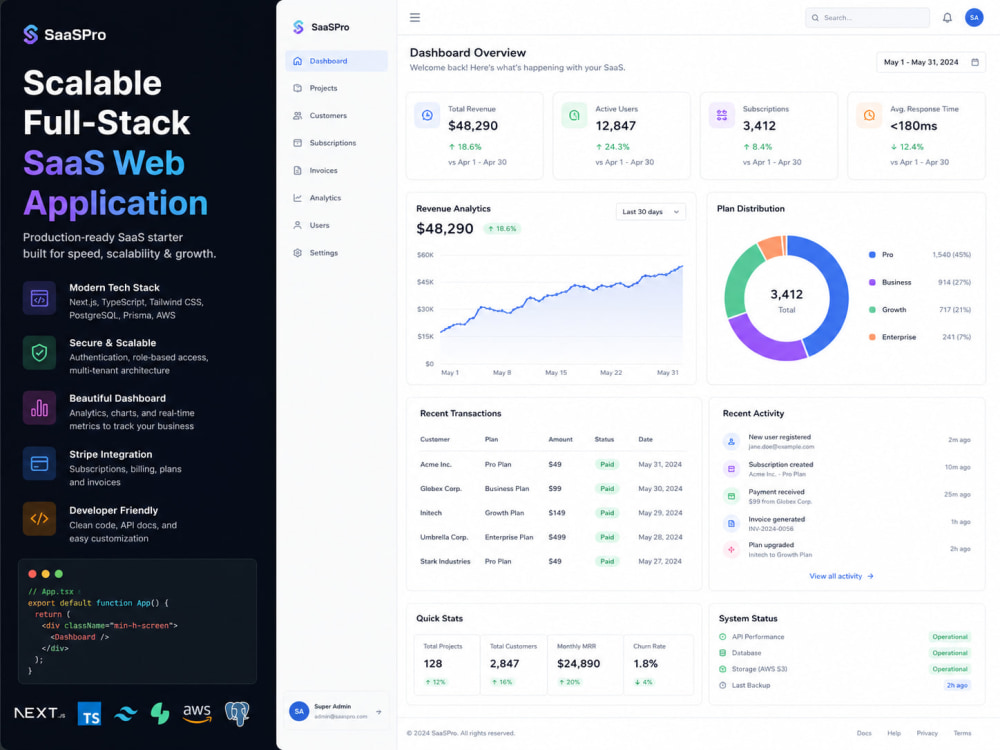
Task: Click the Stripe Integration card icon
Action: 40,464
